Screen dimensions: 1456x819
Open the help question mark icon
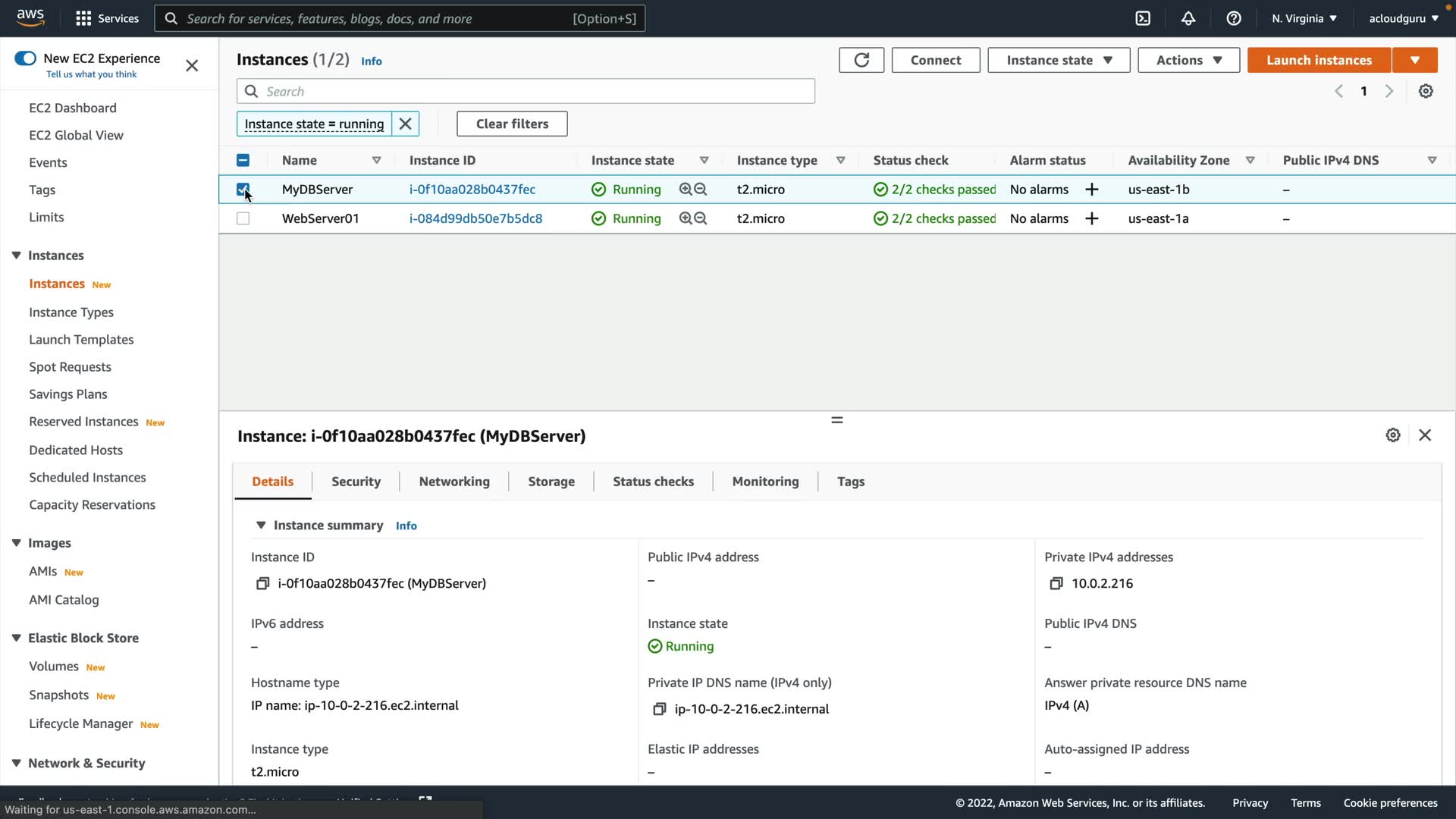(1234, 18)
